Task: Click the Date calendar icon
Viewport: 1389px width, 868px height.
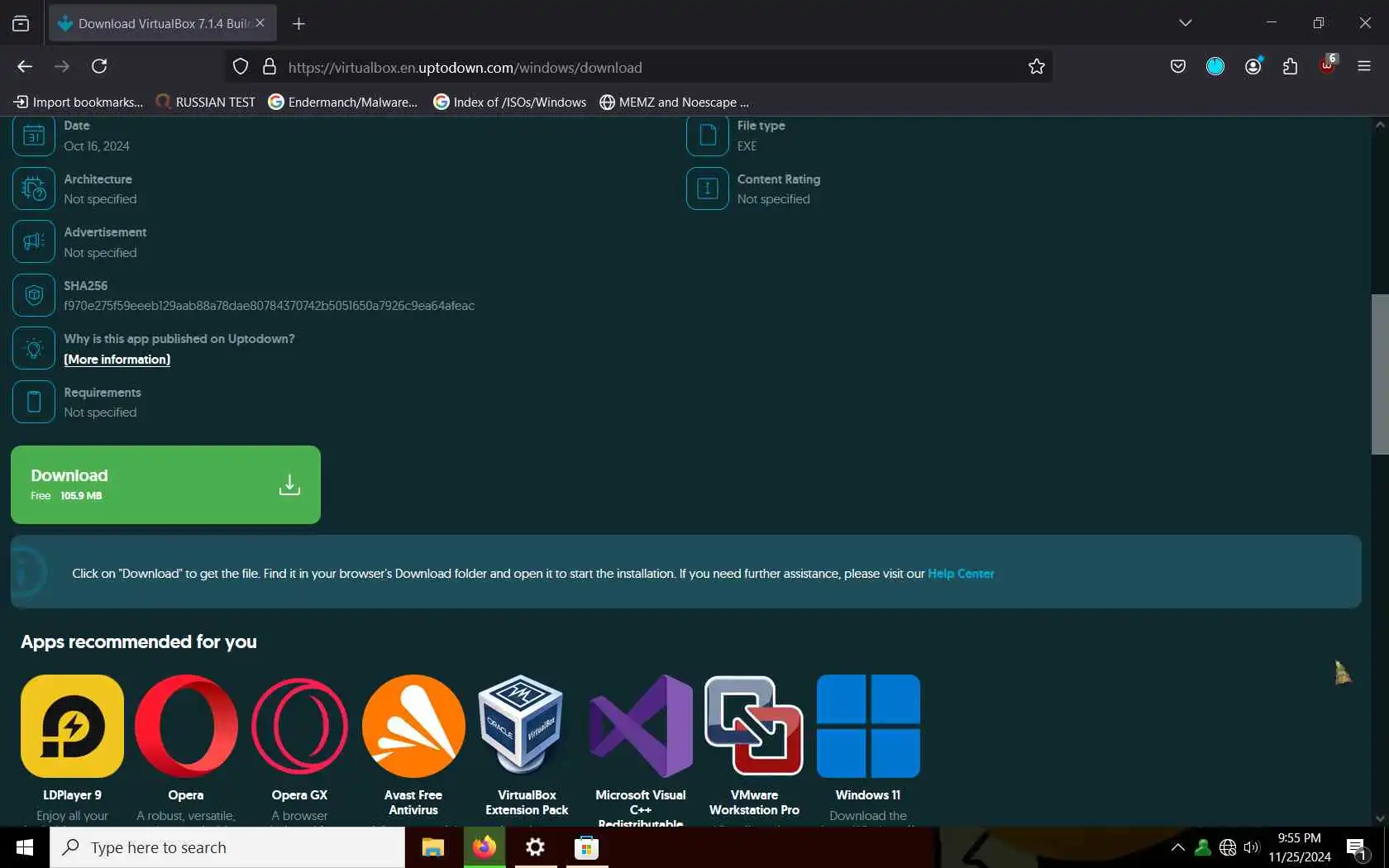Action: click(34, 136)
